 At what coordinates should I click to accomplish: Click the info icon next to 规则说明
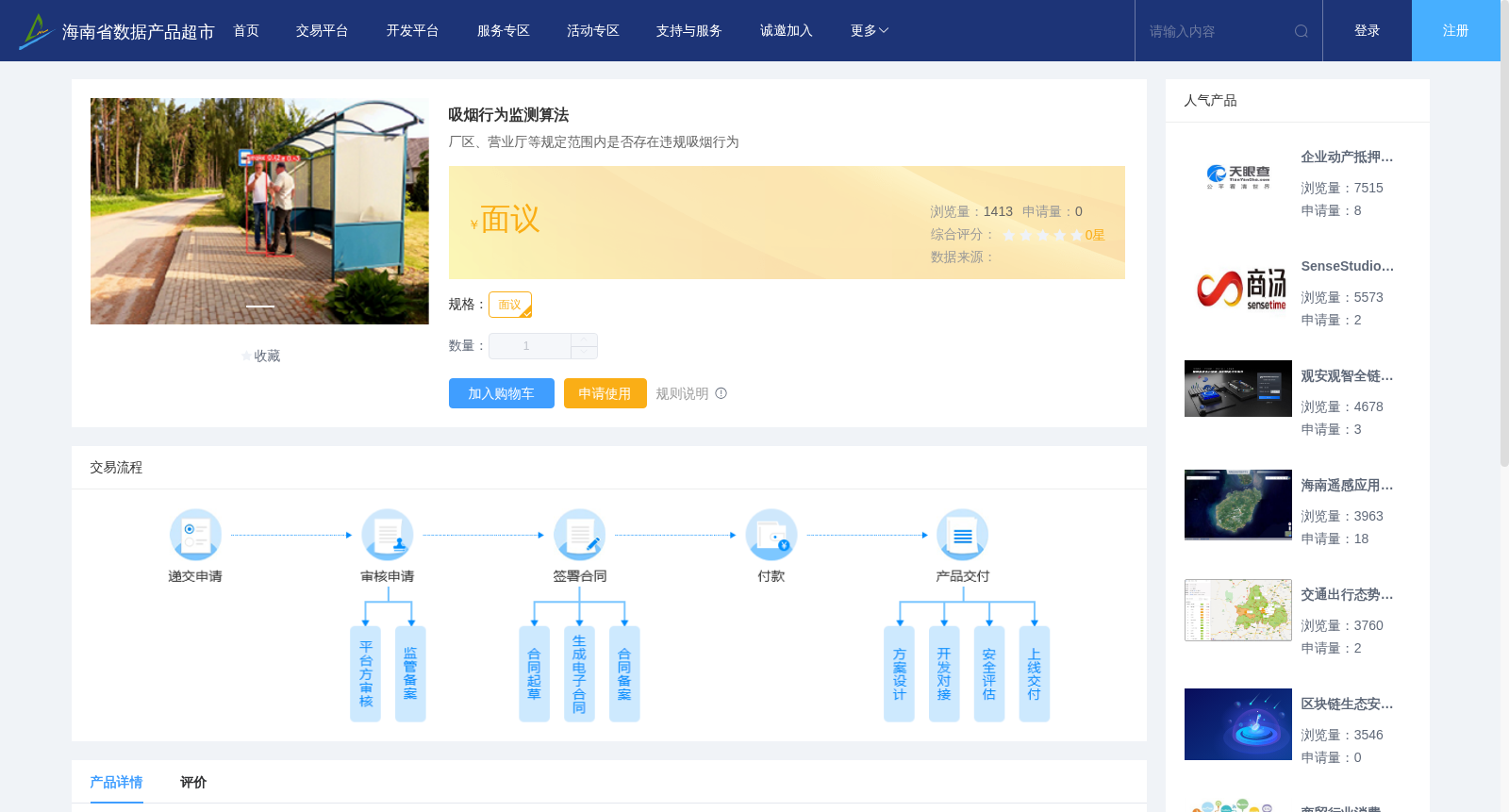(721, 393)
